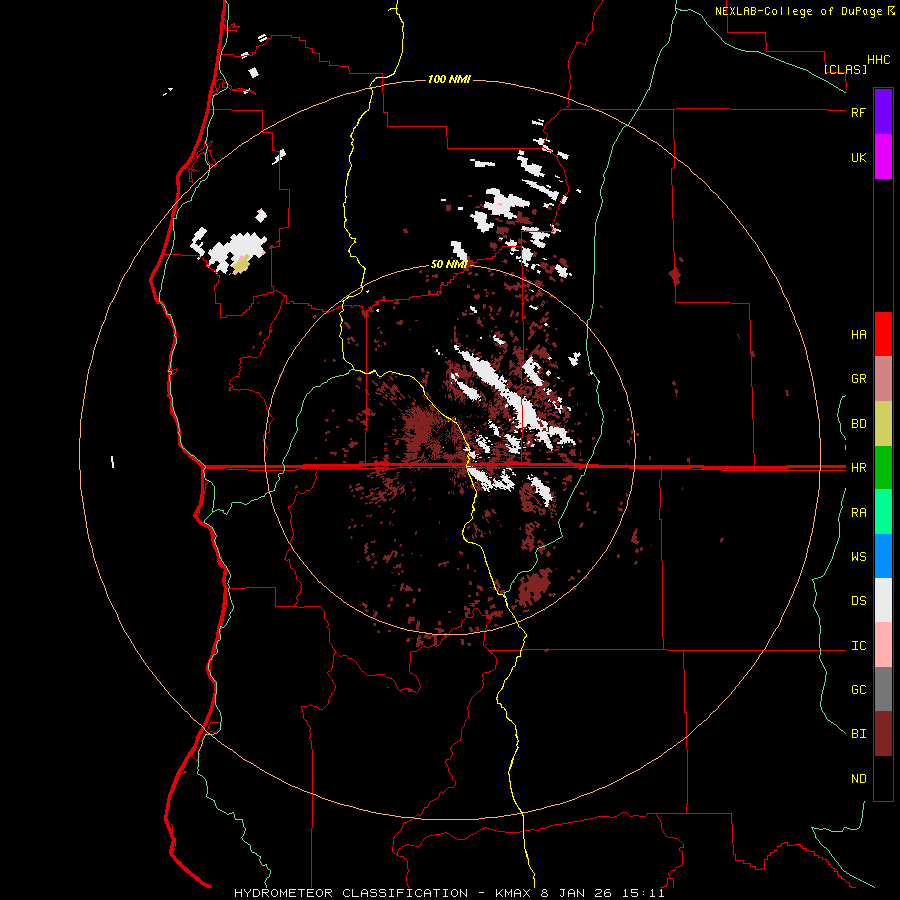Click the red HA color swatch
Image resolution: width=900 pixels, height=900 pixels.
pos(883,334)
